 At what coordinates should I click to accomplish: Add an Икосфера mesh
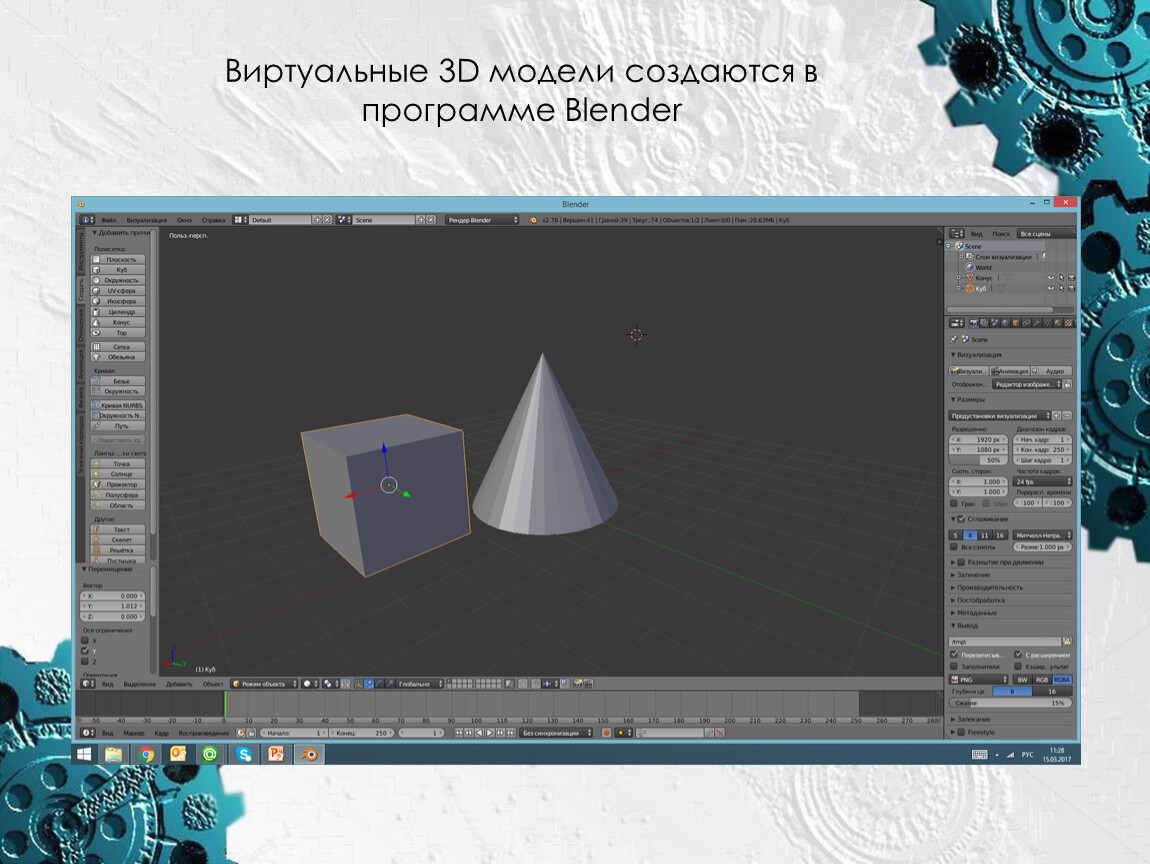pyautogui.click(x=118, y=301)
